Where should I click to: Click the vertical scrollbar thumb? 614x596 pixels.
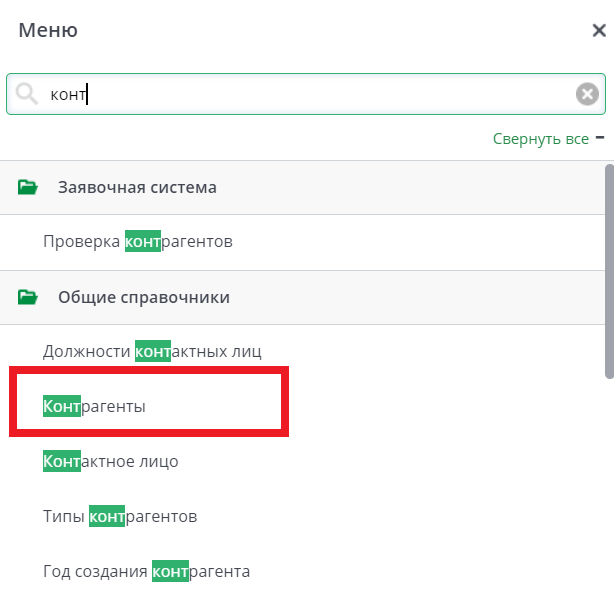pos(609,270)
